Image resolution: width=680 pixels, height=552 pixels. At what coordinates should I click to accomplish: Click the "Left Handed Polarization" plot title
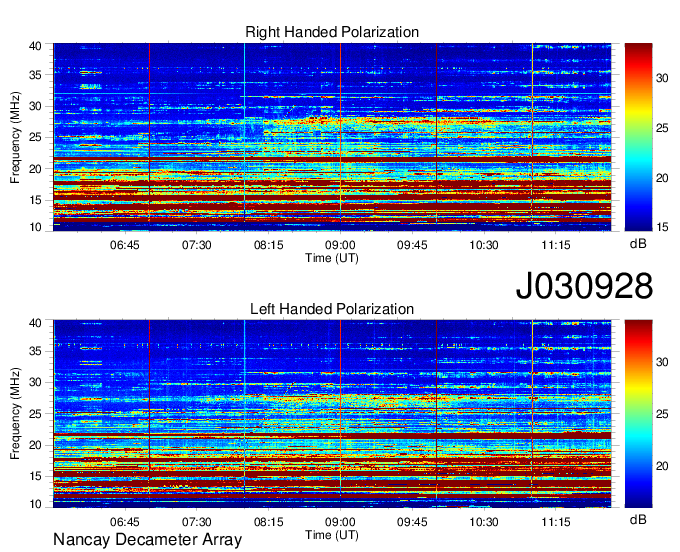tap(332, 309)
